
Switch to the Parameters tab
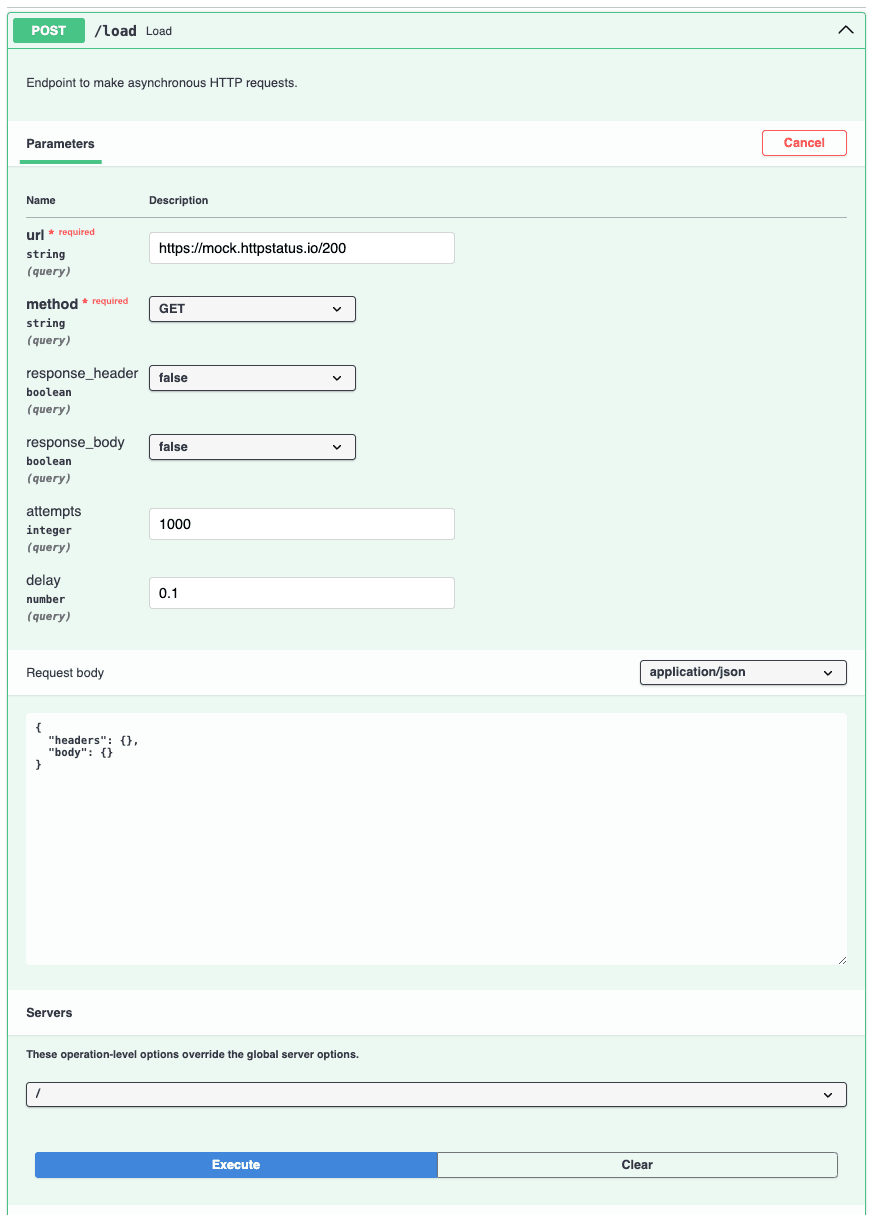pos(60,144)
